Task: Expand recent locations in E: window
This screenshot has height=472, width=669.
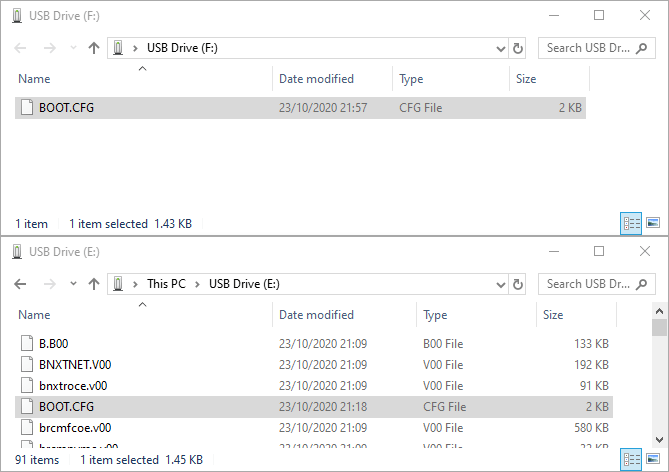Action: pos(73,284)
